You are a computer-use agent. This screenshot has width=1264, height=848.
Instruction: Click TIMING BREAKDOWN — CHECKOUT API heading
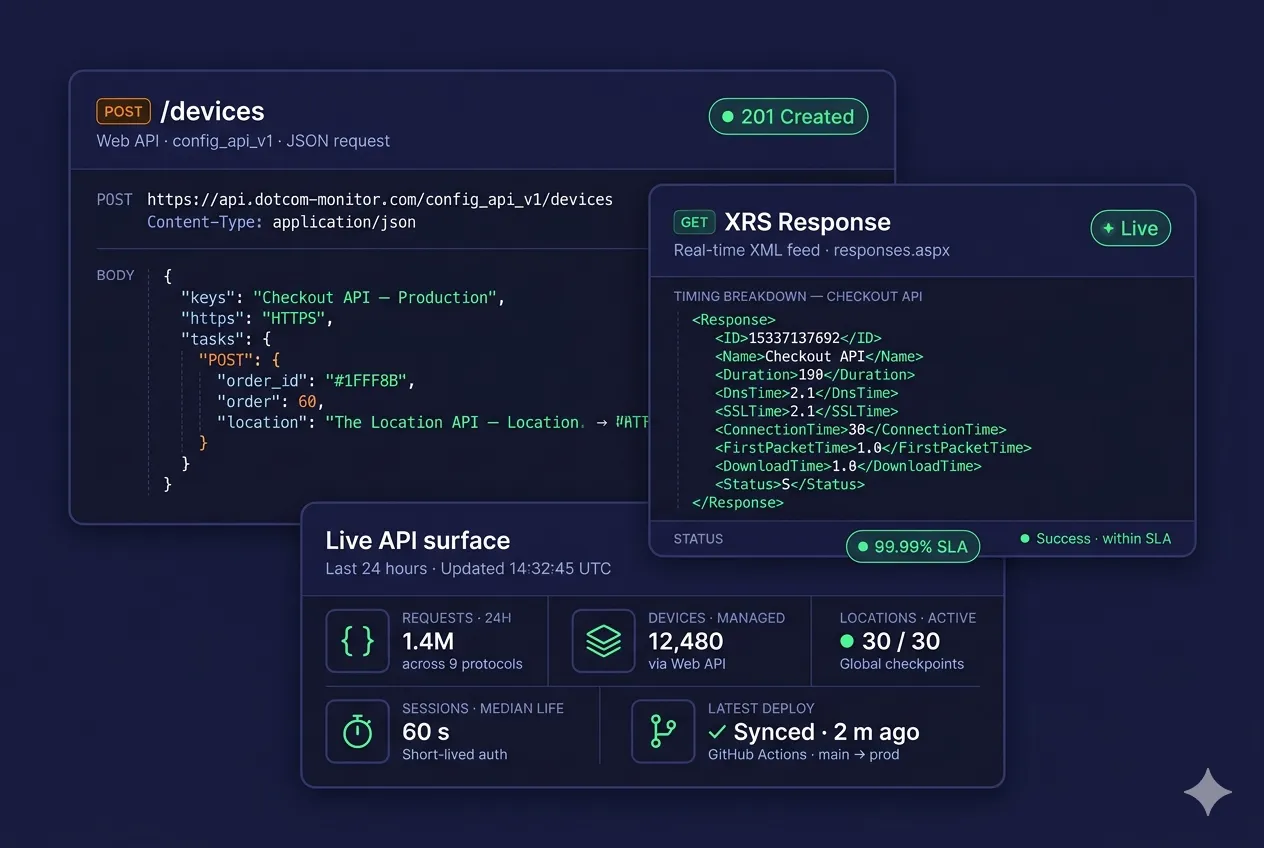point(798,296)
